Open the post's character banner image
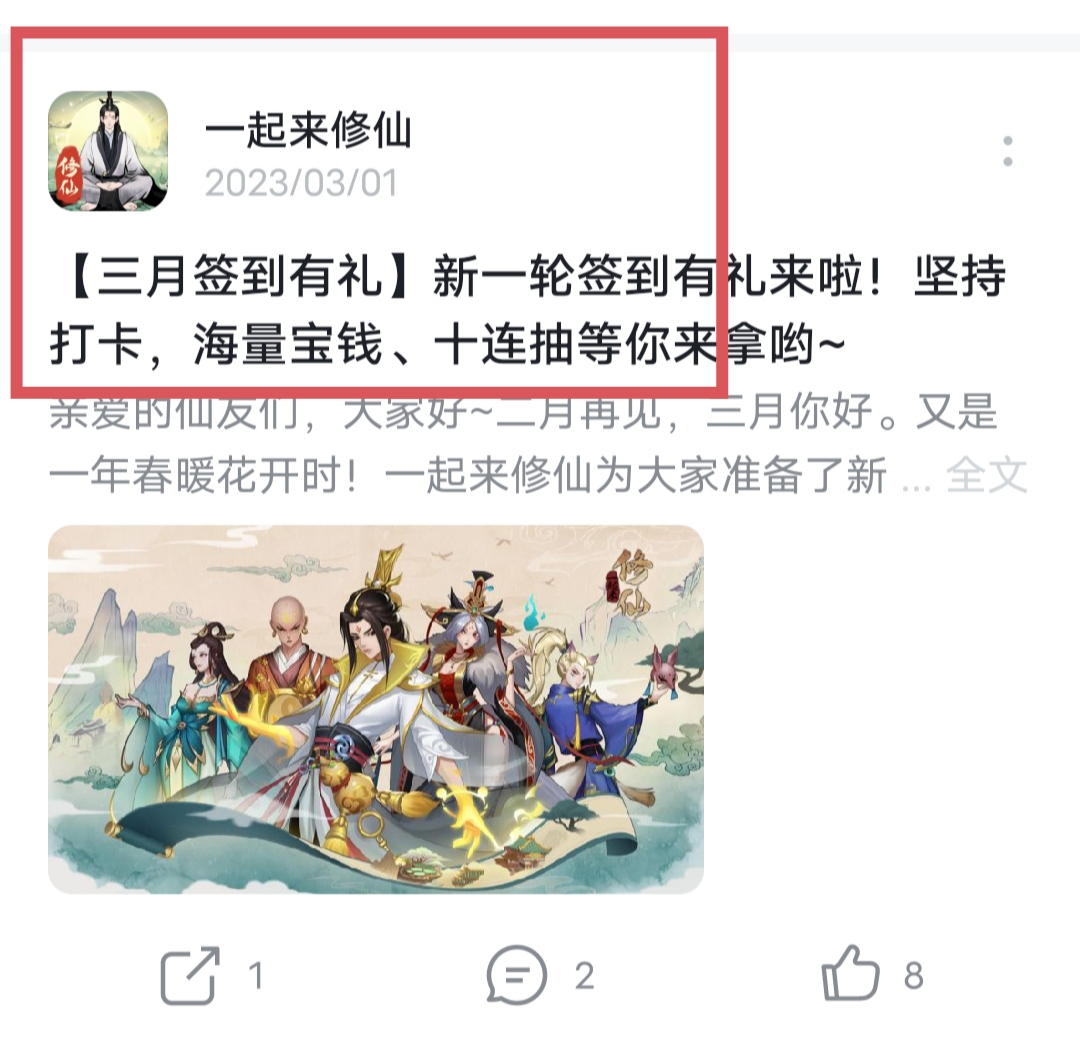Image resolution: width=1080 pixels, height=1060 pixels. [x=376, y=709]
